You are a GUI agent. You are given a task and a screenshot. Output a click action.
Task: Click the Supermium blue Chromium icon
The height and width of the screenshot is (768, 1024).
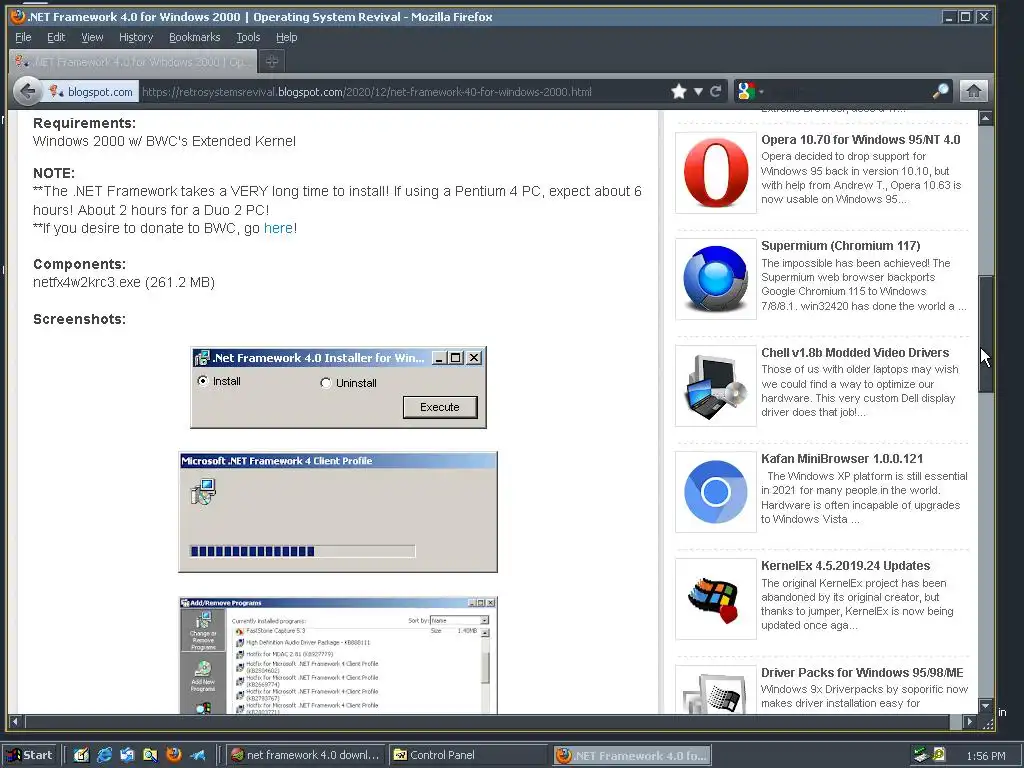pyautogui.click(x=716, y=279)
